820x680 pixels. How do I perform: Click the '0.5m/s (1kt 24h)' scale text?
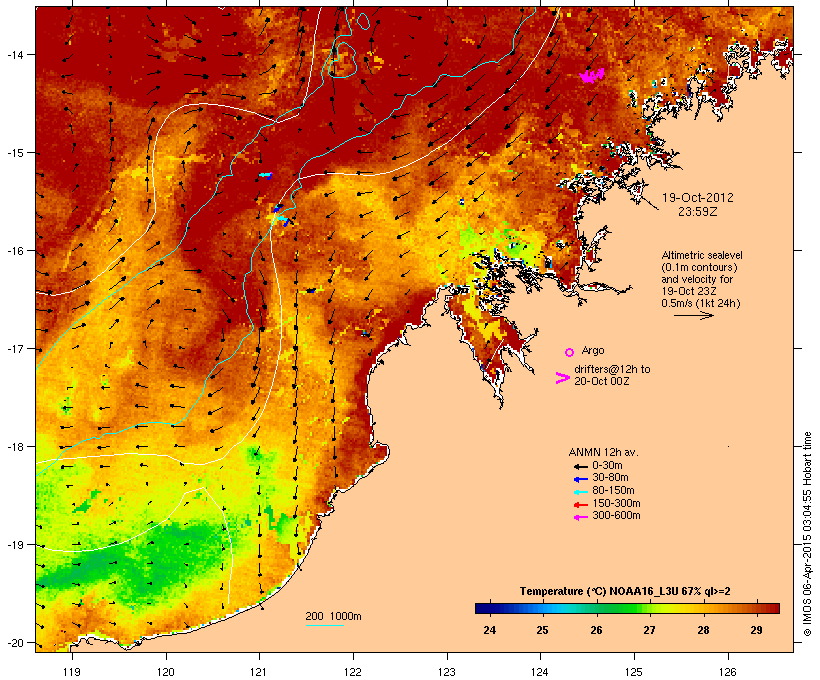coord(701,303)
